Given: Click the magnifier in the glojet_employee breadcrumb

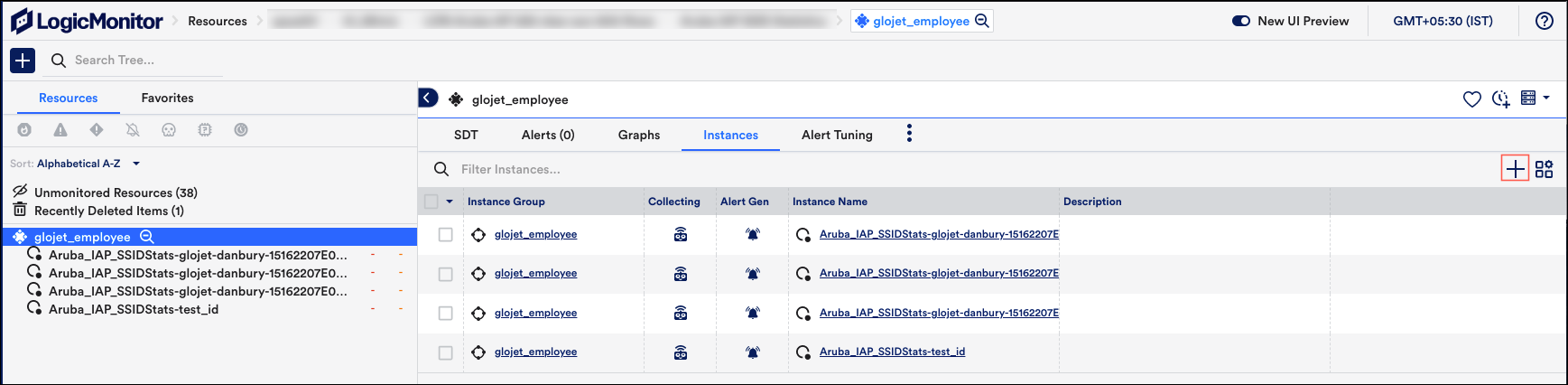Looking at the screenshot, I should click(x=982, y=21).
